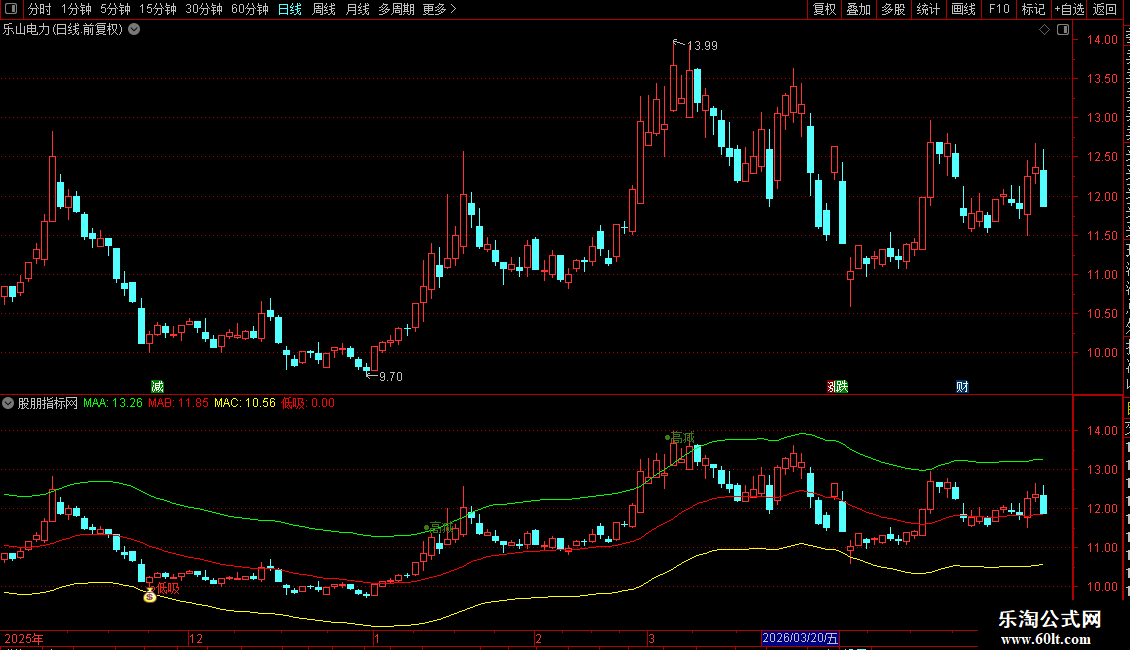Toggle 叠加 overlay mode

(858, 9)
